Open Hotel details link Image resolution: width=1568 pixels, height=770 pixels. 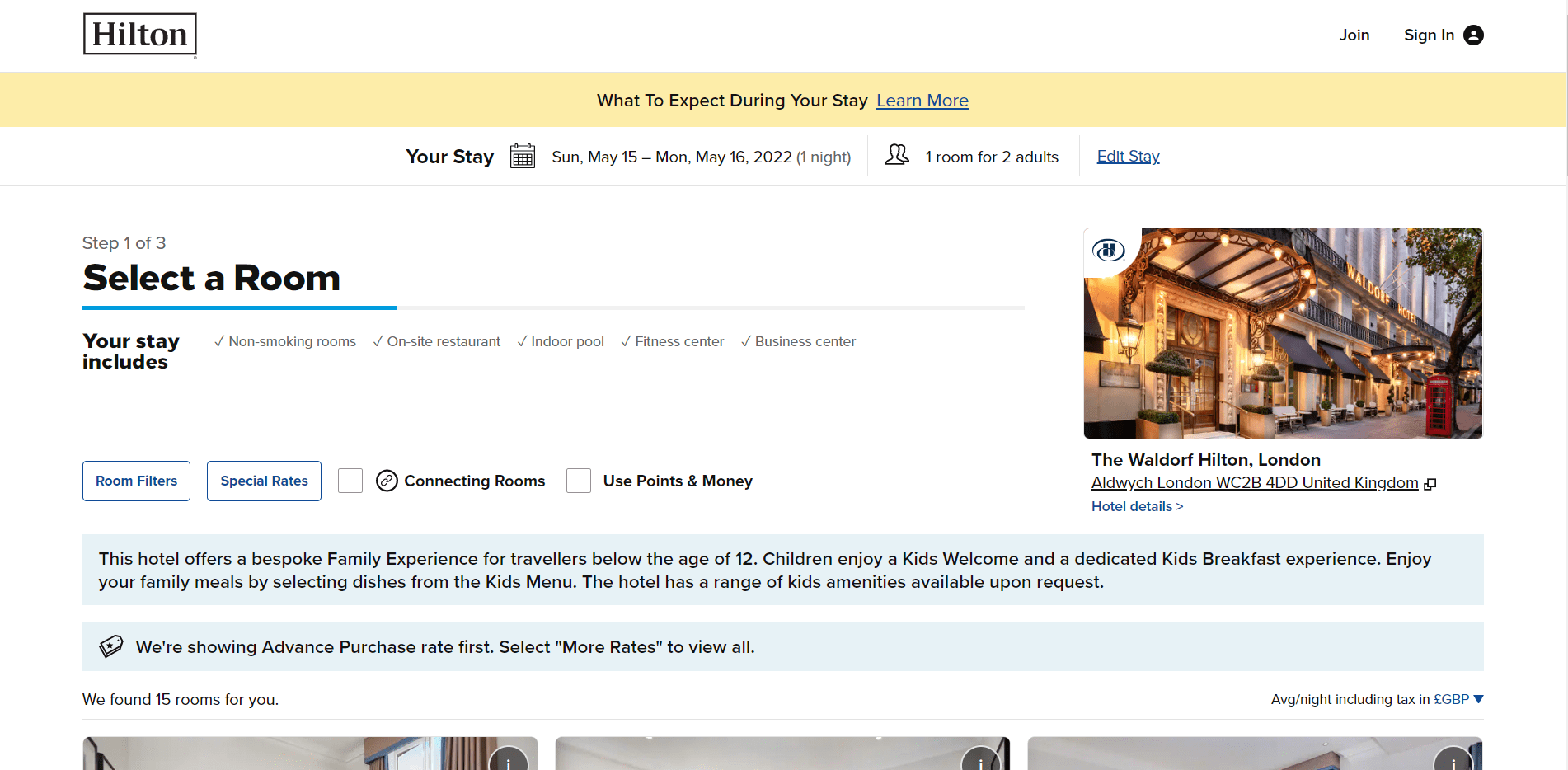coord(1137,506)
